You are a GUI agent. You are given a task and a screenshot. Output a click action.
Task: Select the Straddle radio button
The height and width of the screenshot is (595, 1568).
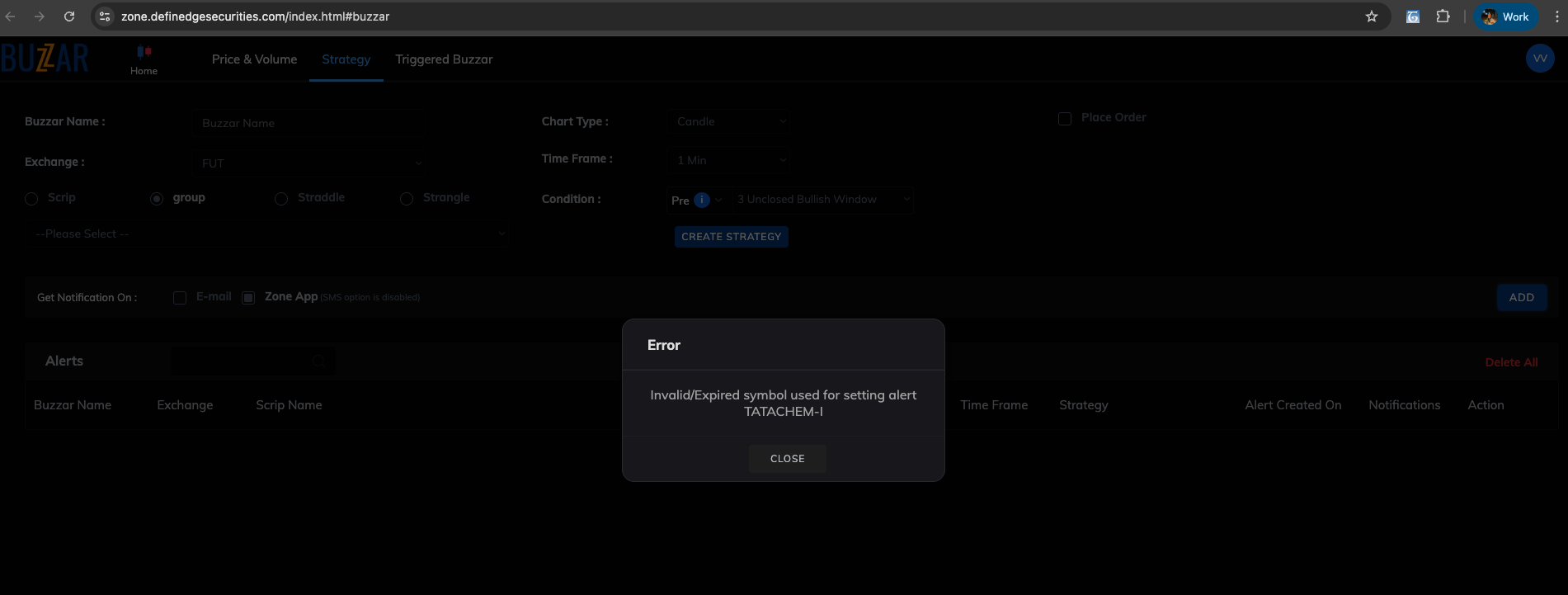(281, 199)
